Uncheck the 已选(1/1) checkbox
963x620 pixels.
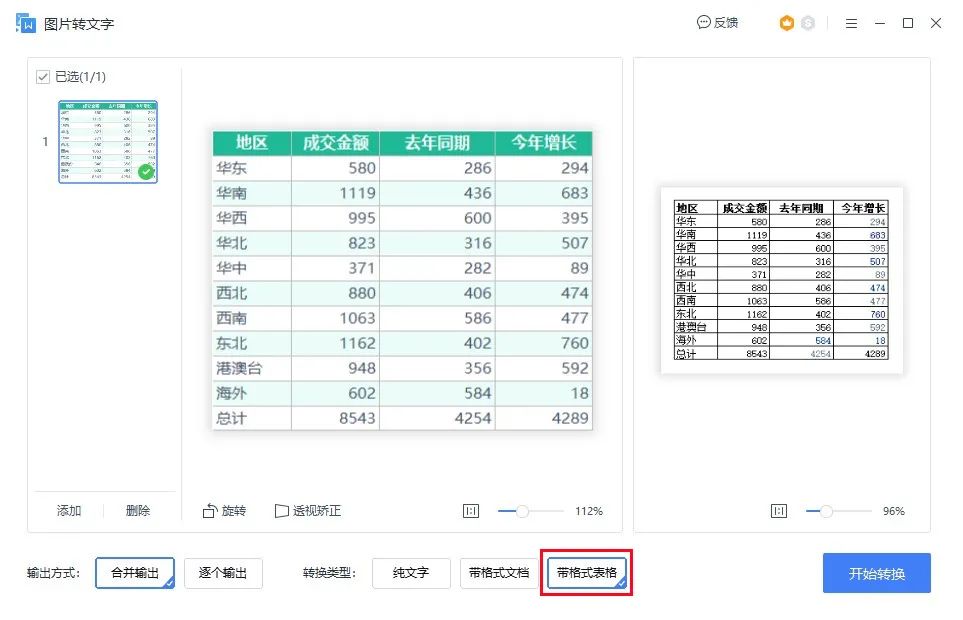coord(42,76)
